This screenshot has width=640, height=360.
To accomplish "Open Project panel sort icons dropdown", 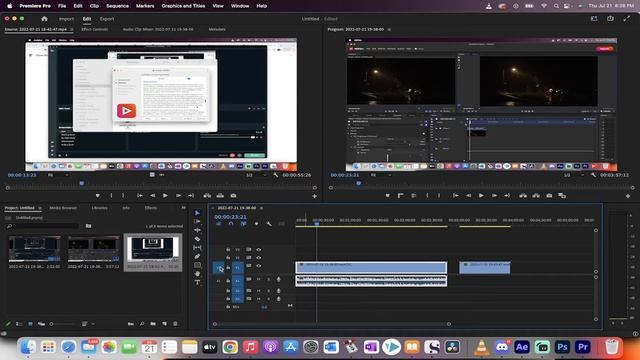I will point(87,324).
